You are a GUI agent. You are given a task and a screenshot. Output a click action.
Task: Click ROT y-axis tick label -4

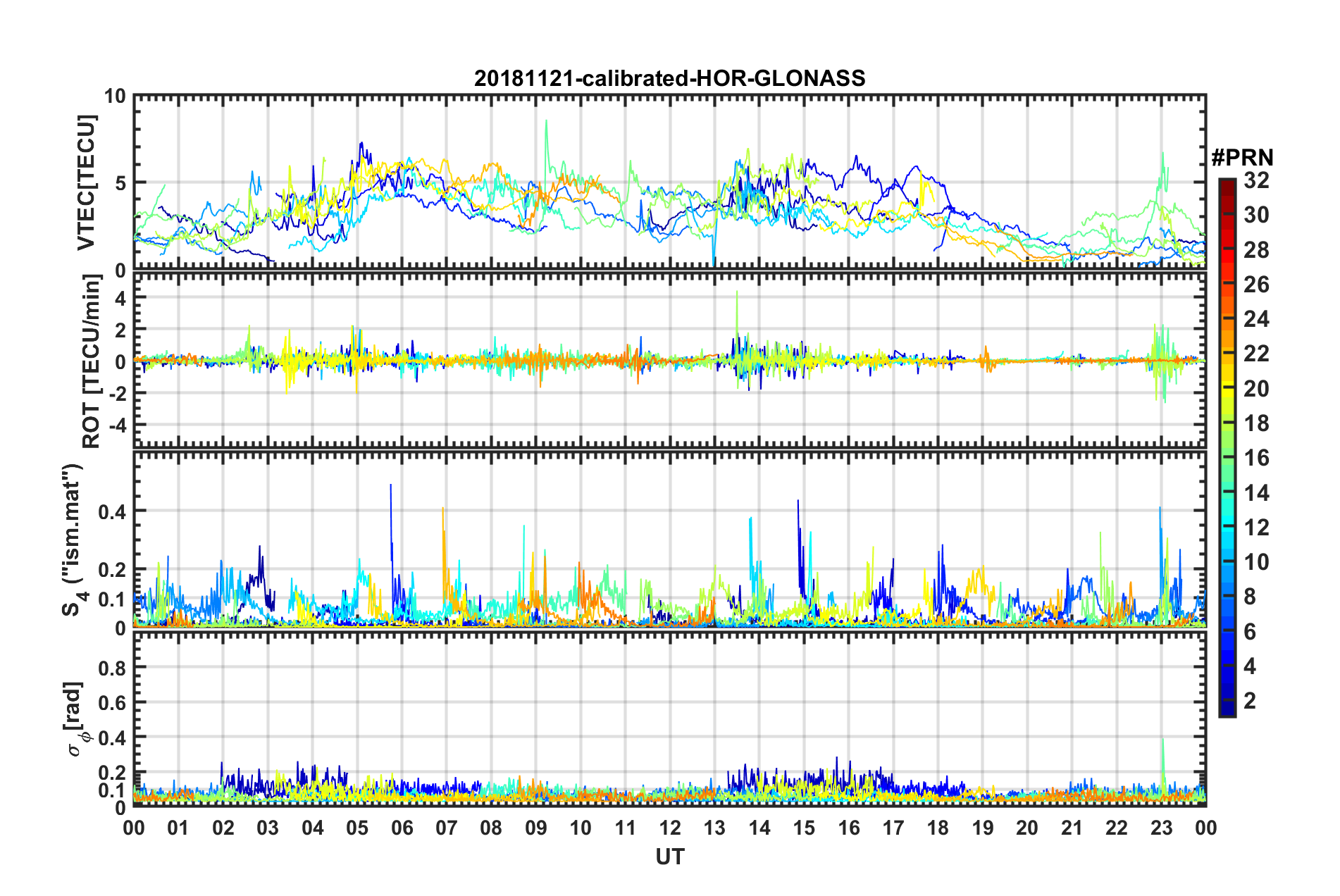(x=118, y=425)
